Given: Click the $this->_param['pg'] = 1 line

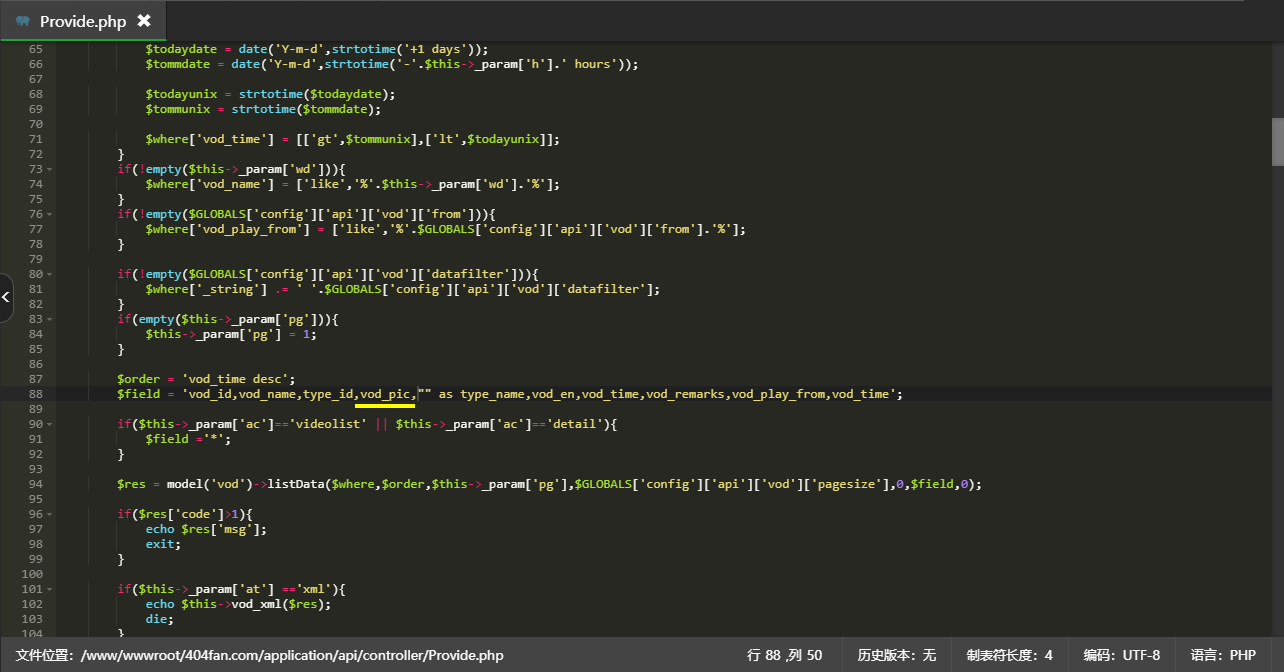Looking at the screenshot, I should click(231, 334).
